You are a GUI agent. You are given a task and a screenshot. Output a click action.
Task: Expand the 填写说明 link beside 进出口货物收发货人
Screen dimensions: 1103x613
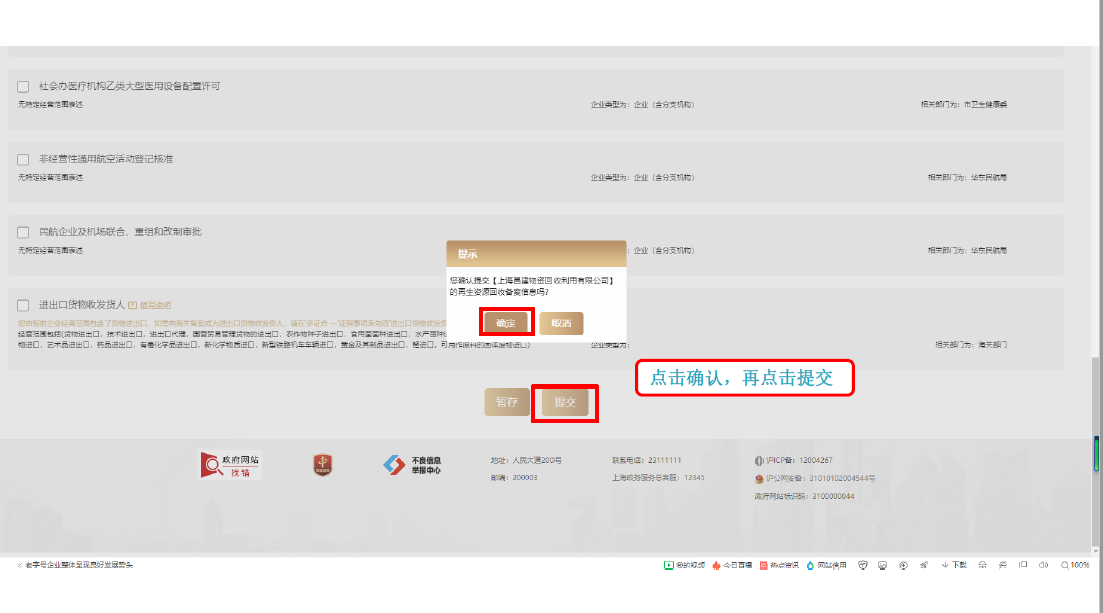point(149,305)
